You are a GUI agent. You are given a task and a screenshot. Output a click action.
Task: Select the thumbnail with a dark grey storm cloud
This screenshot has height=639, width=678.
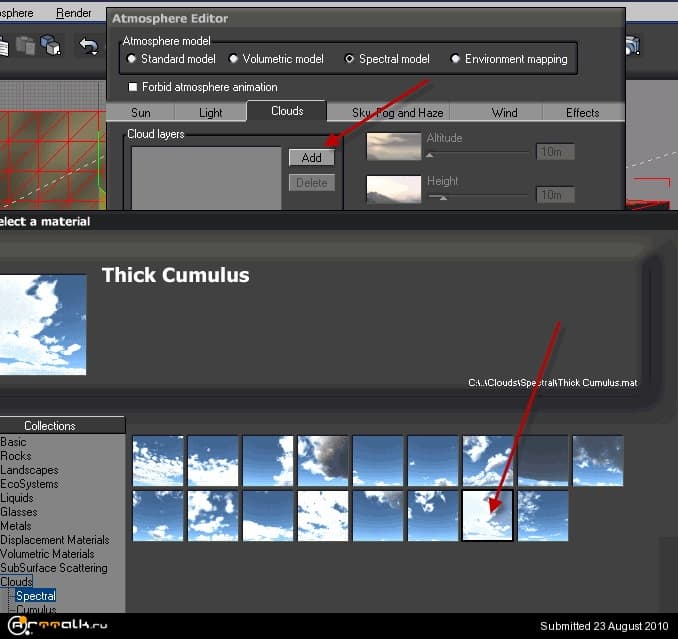[x=323, y=460]
